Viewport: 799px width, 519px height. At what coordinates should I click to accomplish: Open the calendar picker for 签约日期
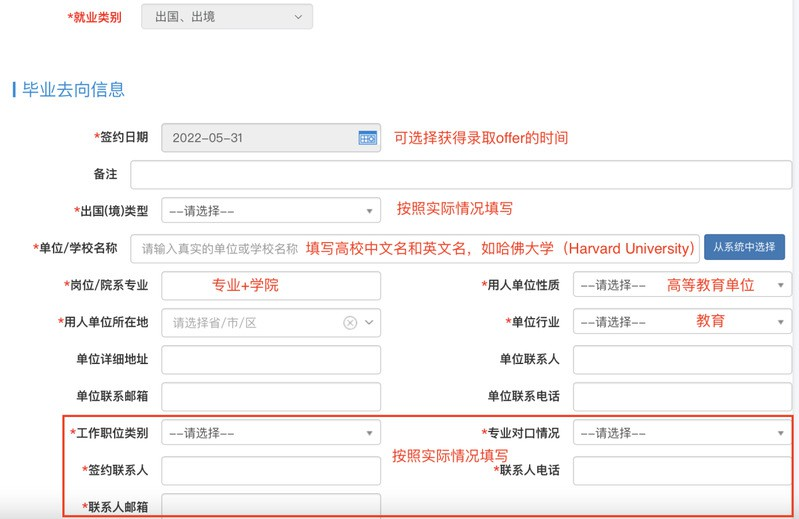point(367,138)
